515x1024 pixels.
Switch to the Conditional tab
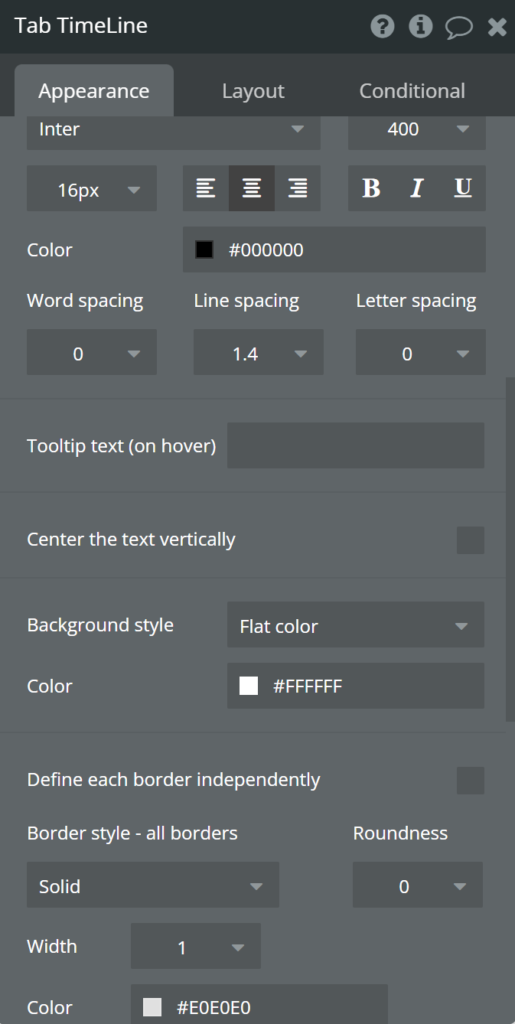(412, 91)
